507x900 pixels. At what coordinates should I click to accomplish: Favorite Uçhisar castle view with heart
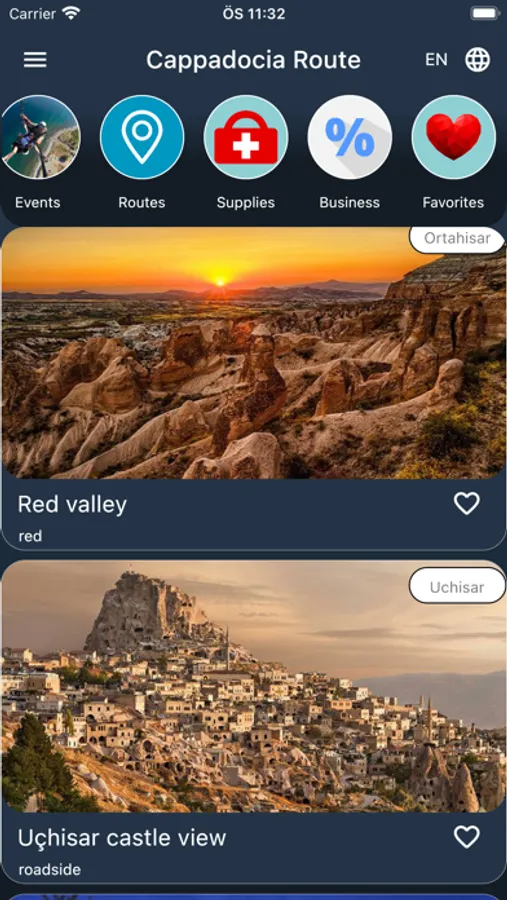tap(466, 837)
